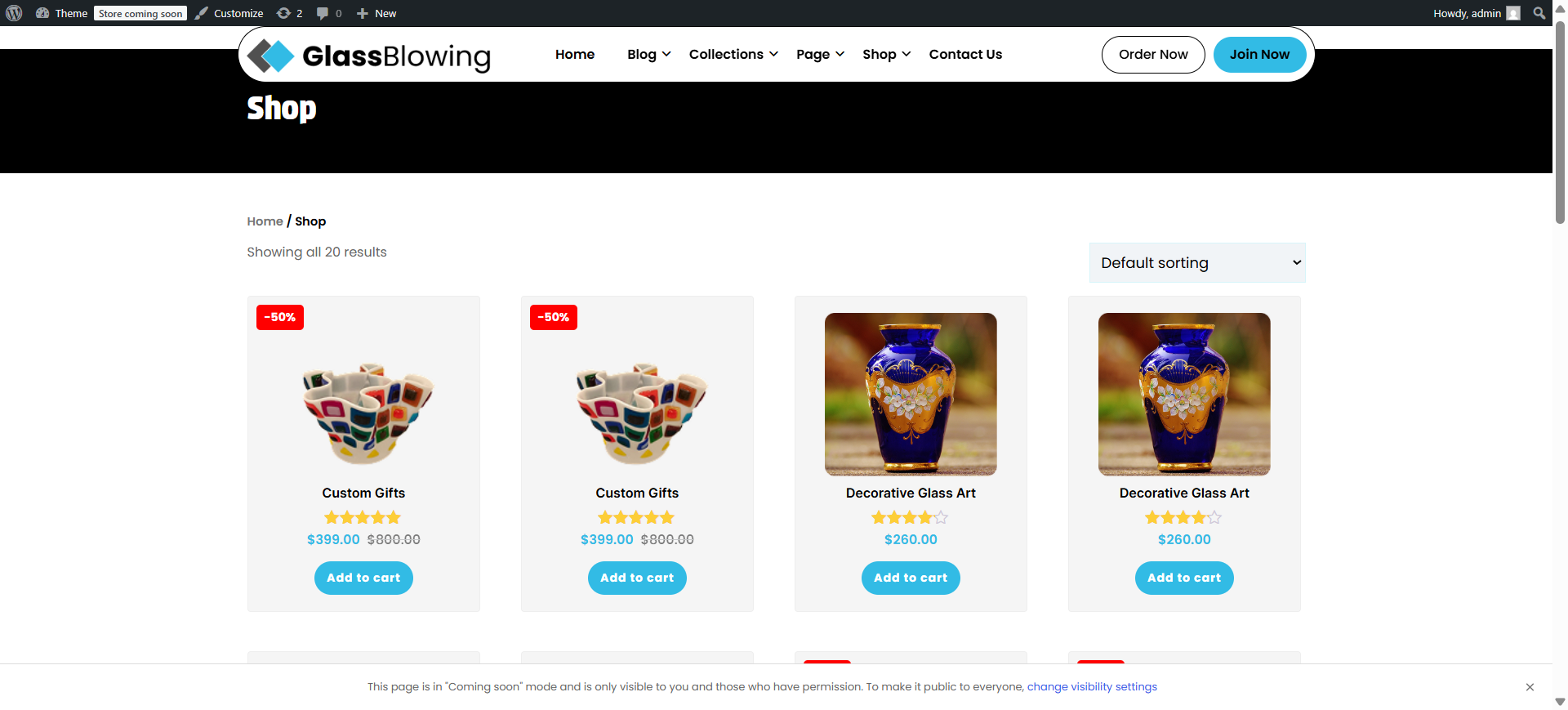1568x710 pixels.
Task: Open the Default sorting dropdown
Action: pyautogui.click(x=1197, y=262)
